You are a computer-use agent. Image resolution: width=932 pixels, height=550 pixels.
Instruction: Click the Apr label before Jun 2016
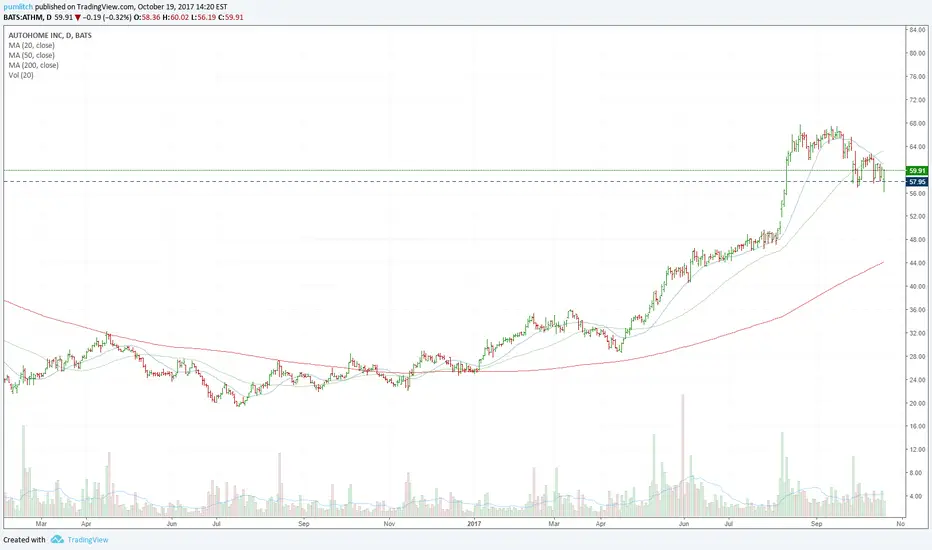pyautogui.click(x=86, y=524)
